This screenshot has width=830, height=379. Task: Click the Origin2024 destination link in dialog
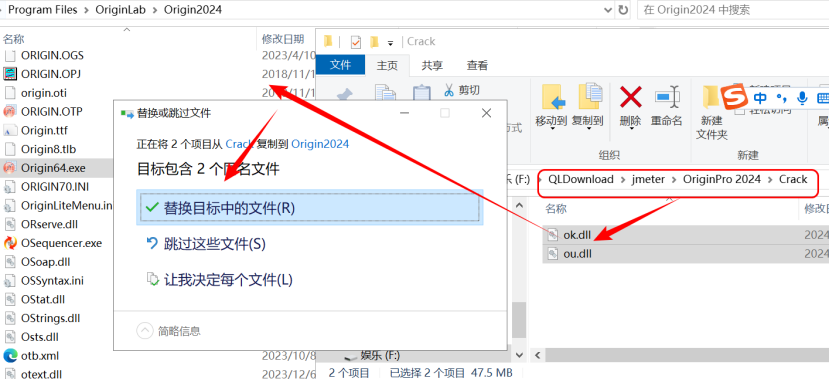coord(320,143)
